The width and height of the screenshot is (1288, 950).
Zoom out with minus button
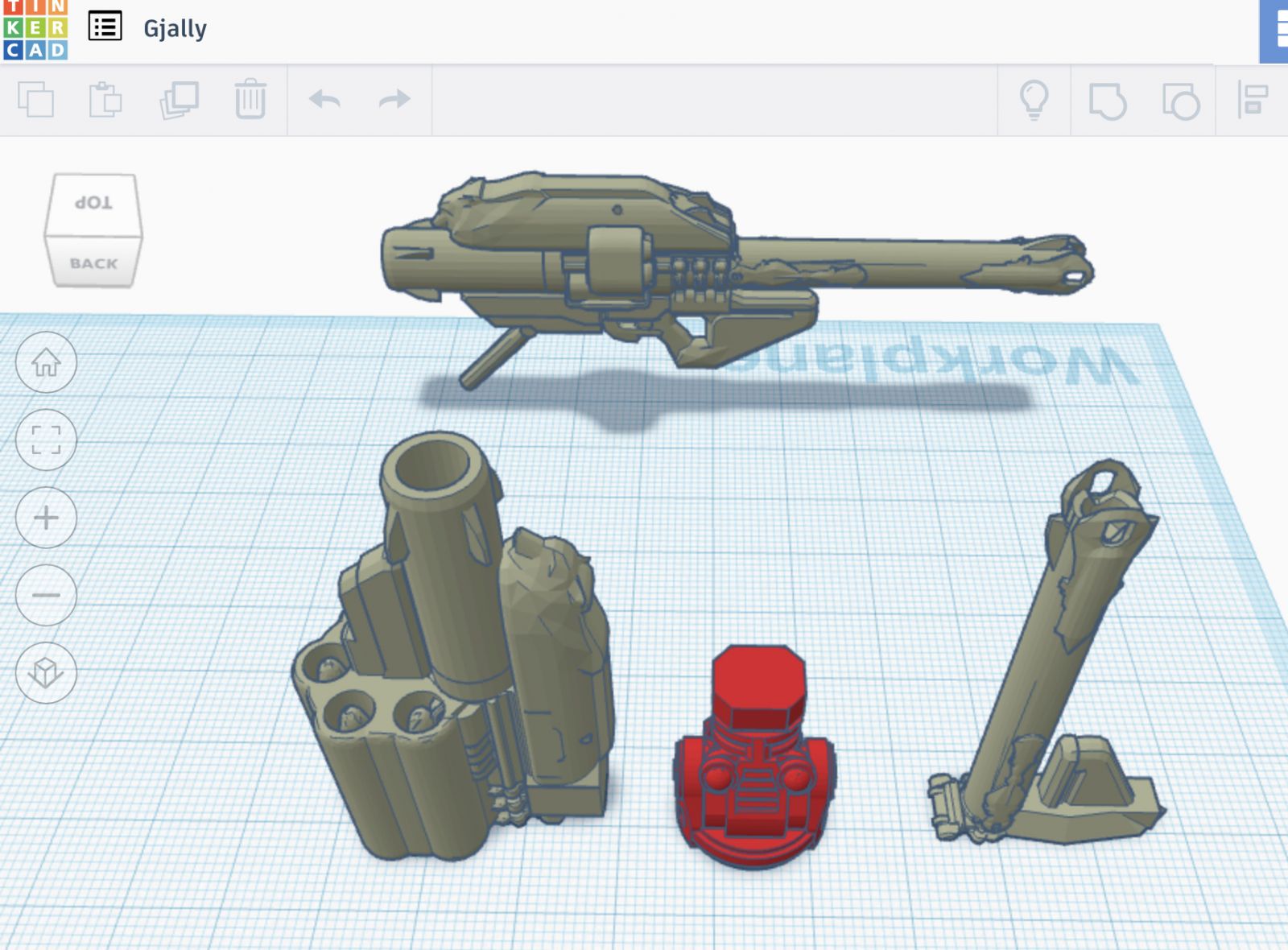[x=46, y=596]
